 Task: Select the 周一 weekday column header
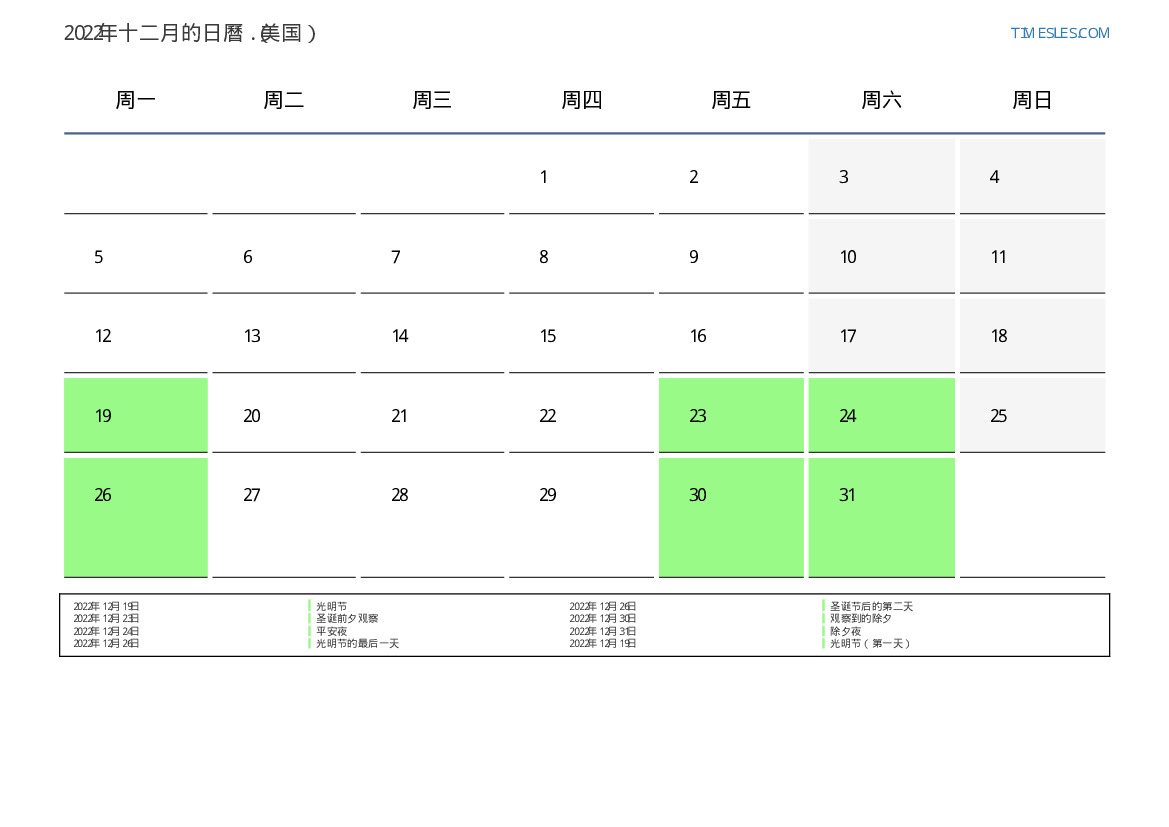click(x=135, y=100)
